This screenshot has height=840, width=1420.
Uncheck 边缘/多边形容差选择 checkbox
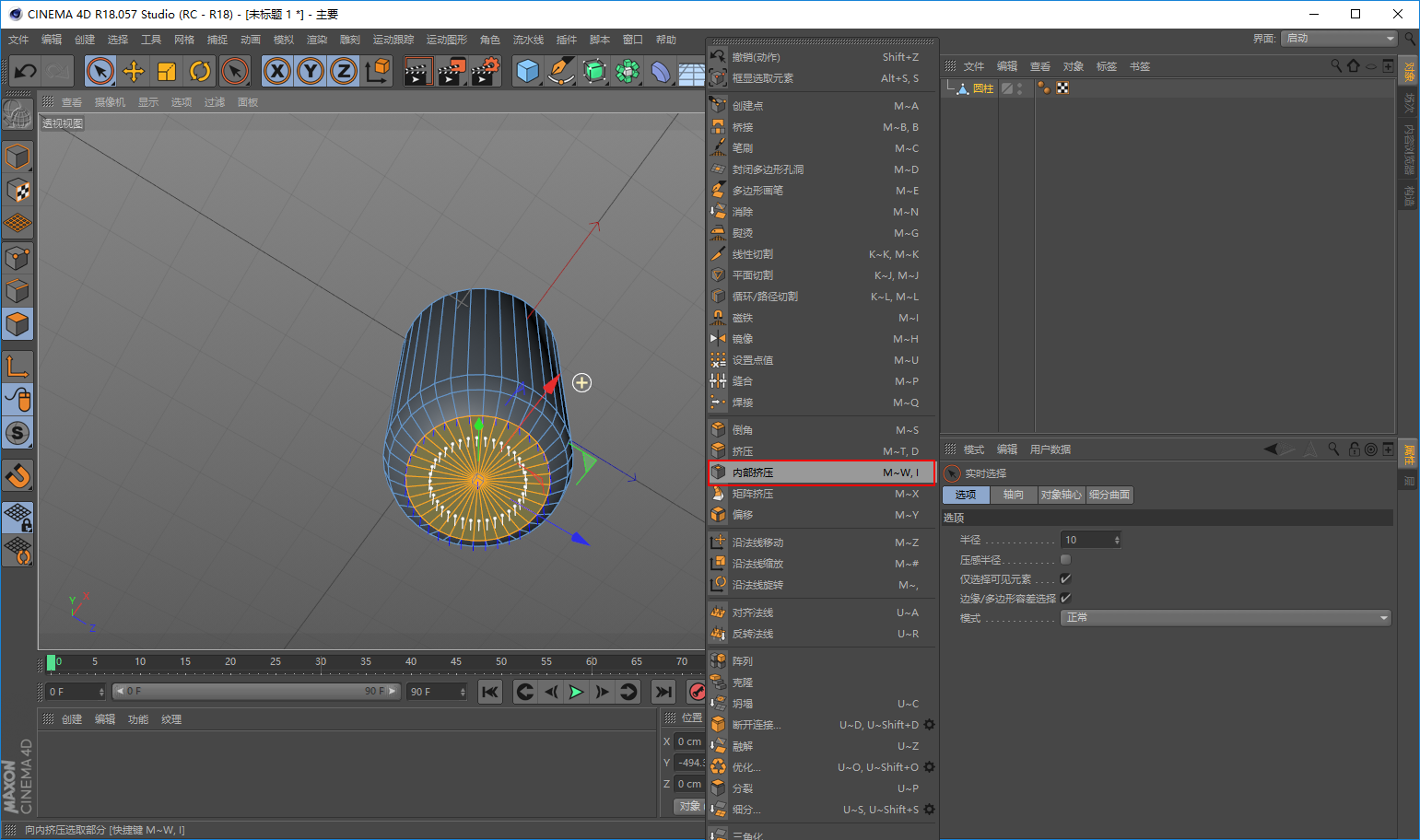[x=1065, y=598]
